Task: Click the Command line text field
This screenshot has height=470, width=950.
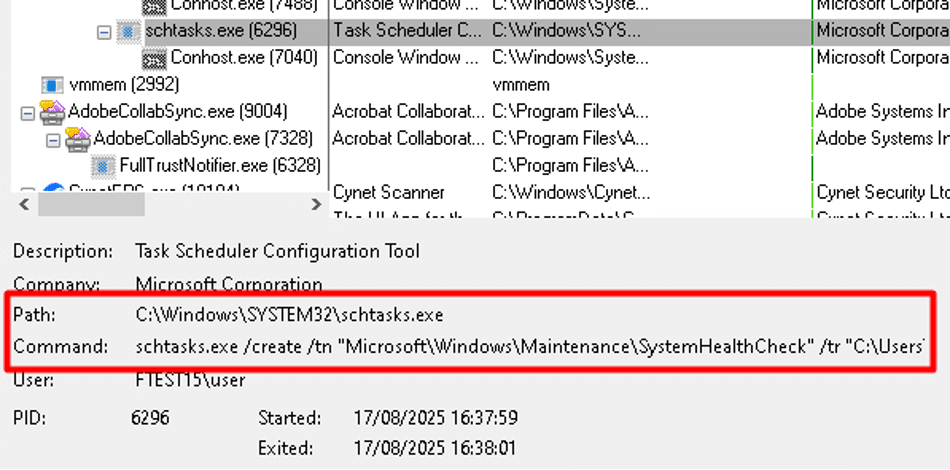Action: (530, 347)
